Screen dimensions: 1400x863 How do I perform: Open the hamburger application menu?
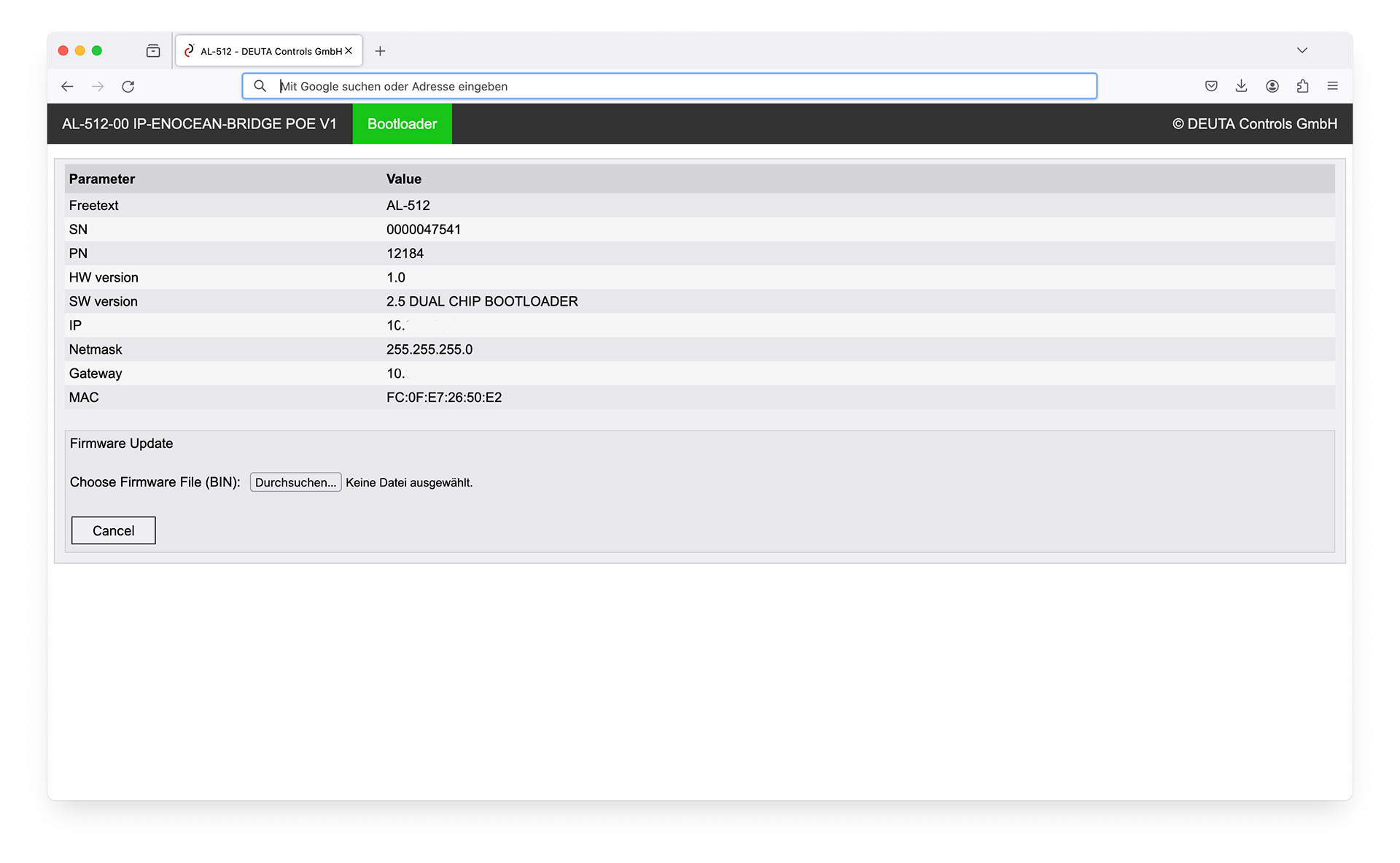[x=1333, y=86]
